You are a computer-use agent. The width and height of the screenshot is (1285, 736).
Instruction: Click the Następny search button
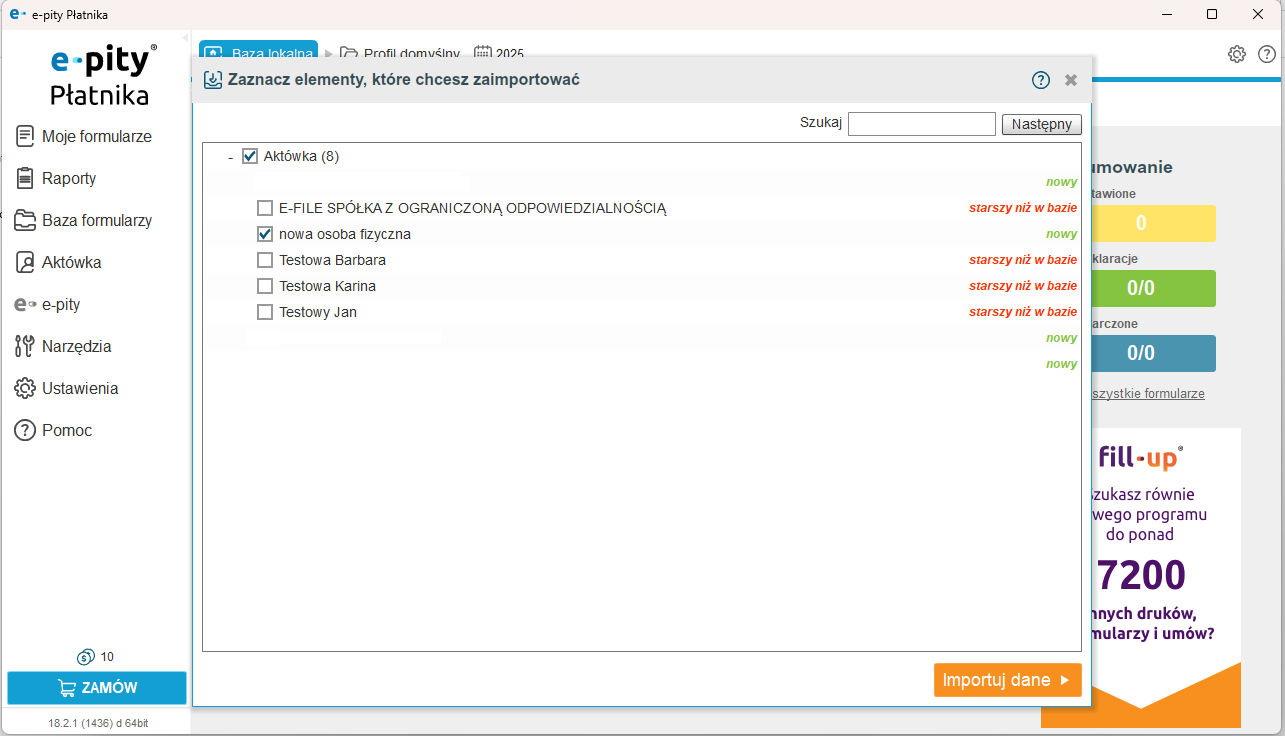pyautogui.click(x=1041, y=124)
